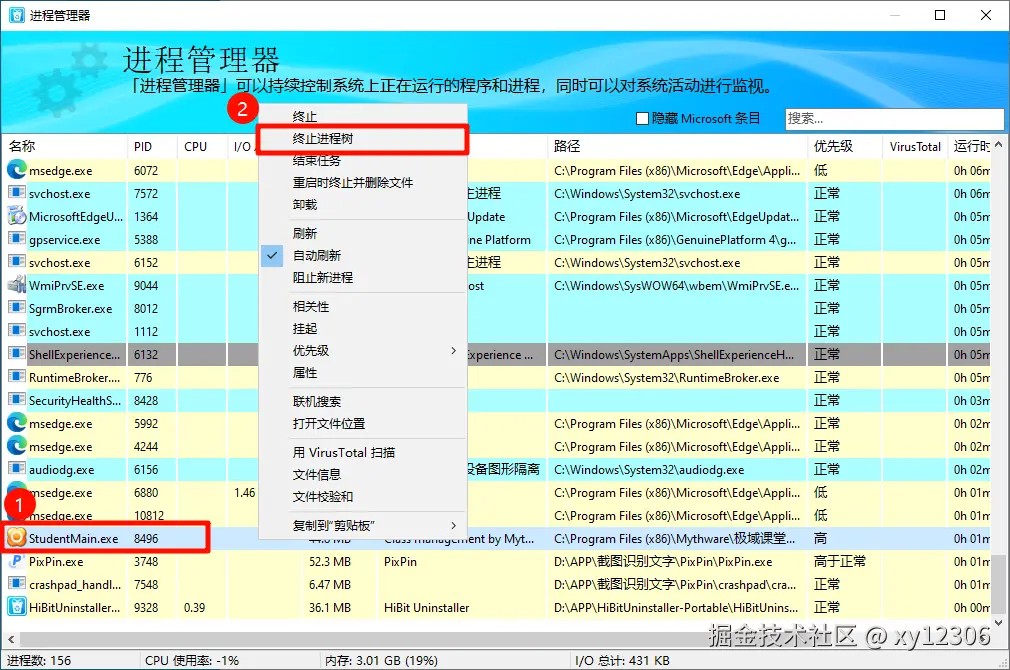Choose 打开文件位置 menu item
The image size is (1010, 670).
pyautogui.click(x=363, y=424)
